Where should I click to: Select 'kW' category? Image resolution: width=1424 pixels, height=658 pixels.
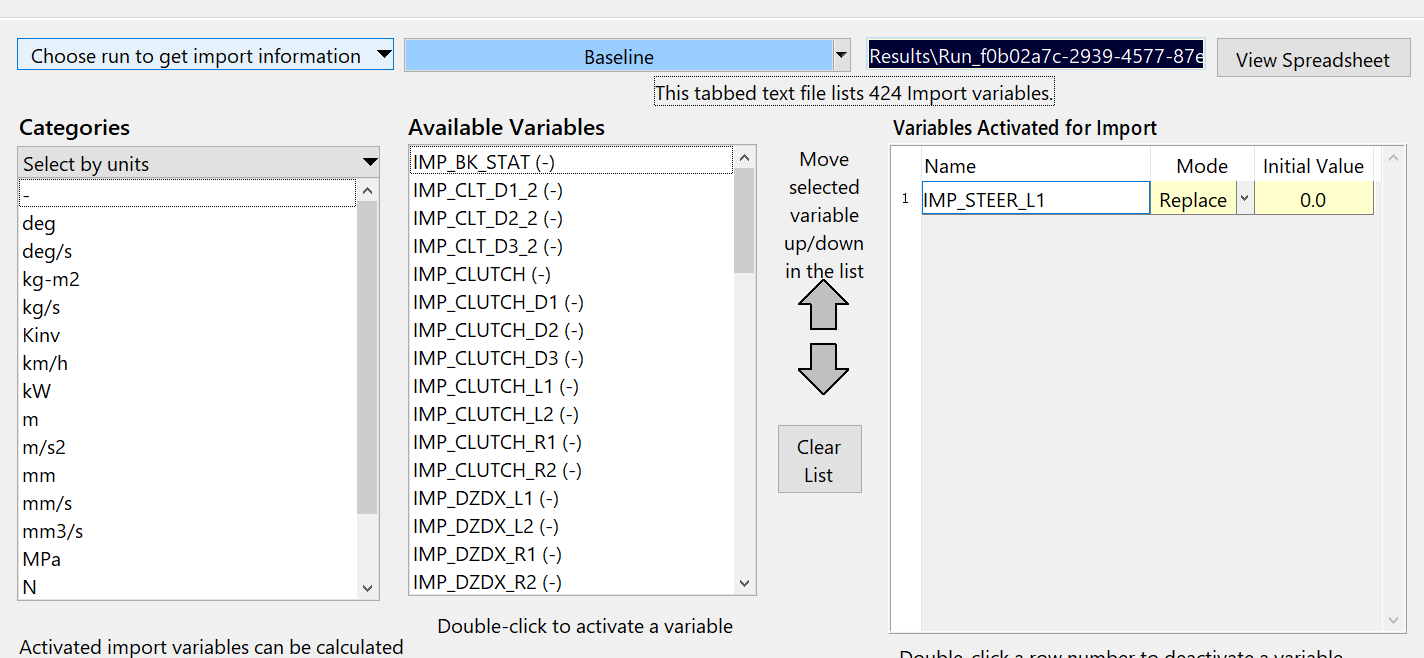[x=187, y=391]
